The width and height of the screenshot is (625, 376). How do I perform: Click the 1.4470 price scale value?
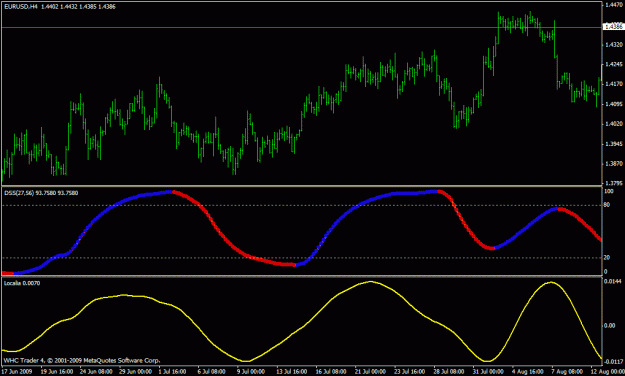pyautogui.click(x=614, y=5)
